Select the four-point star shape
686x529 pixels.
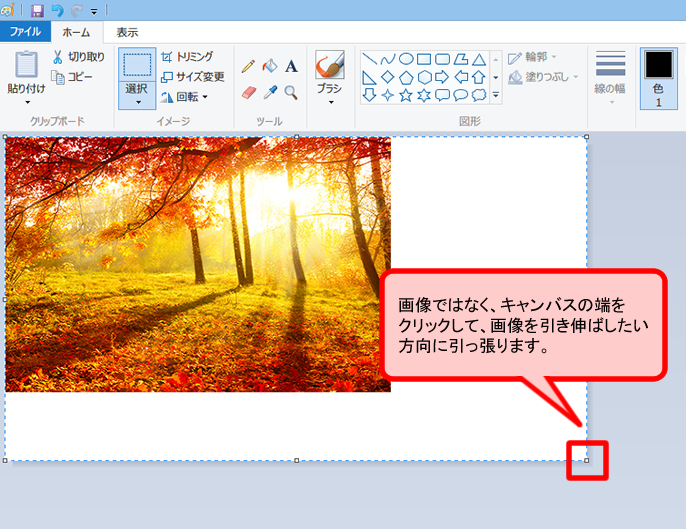pos(388,95)
